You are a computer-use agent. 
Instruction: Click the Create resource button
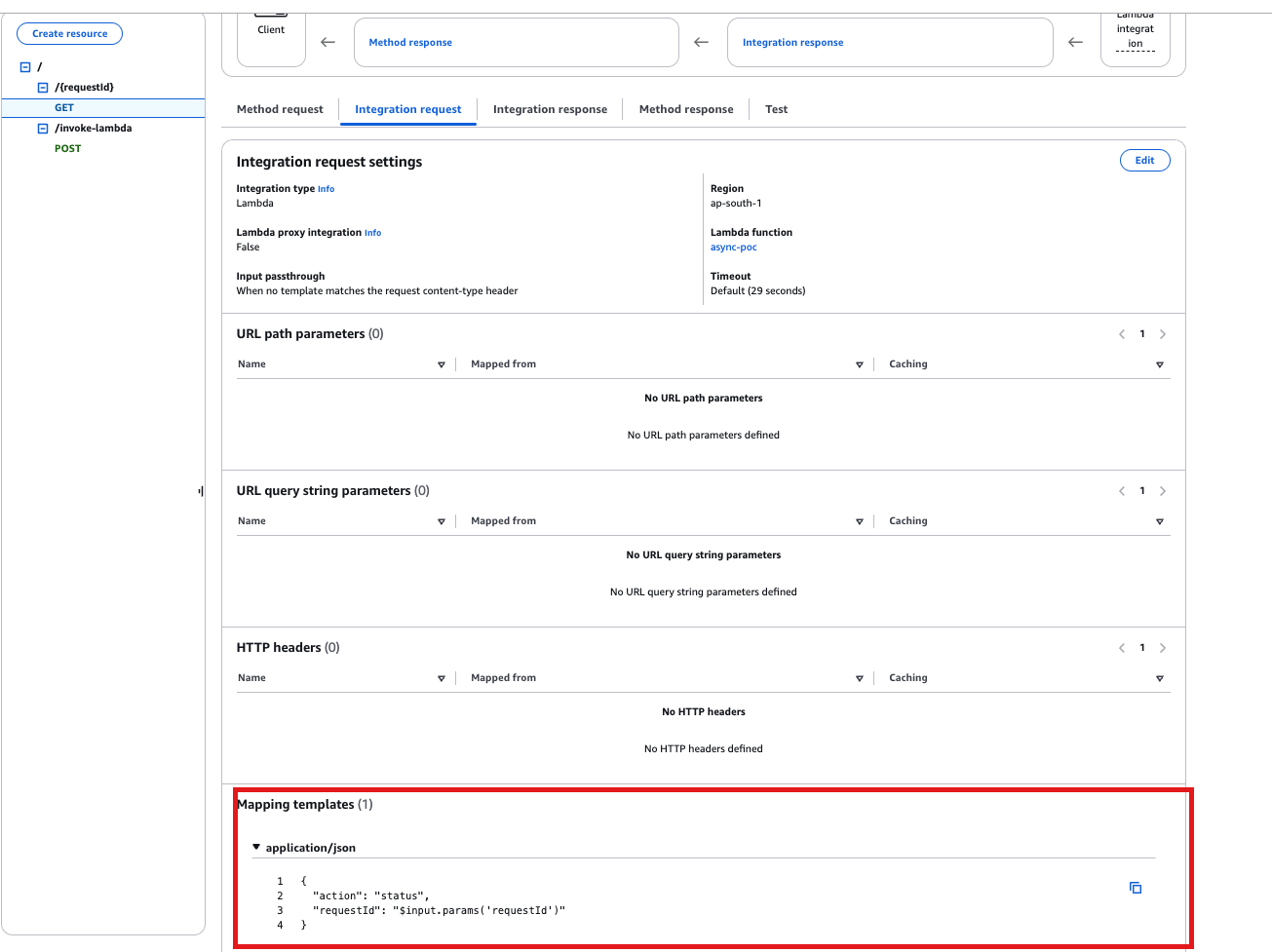pyautogui.click(x=69, y=34)
